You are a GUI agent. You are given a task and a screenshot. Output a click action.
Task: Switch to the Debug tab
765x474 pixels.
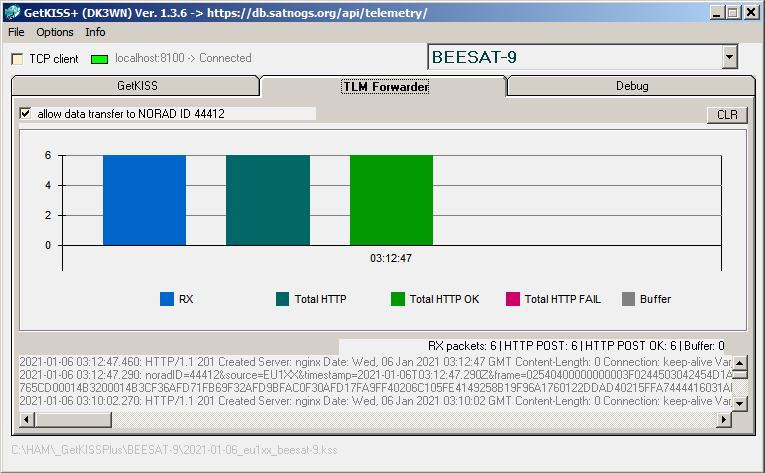(632, 86)
